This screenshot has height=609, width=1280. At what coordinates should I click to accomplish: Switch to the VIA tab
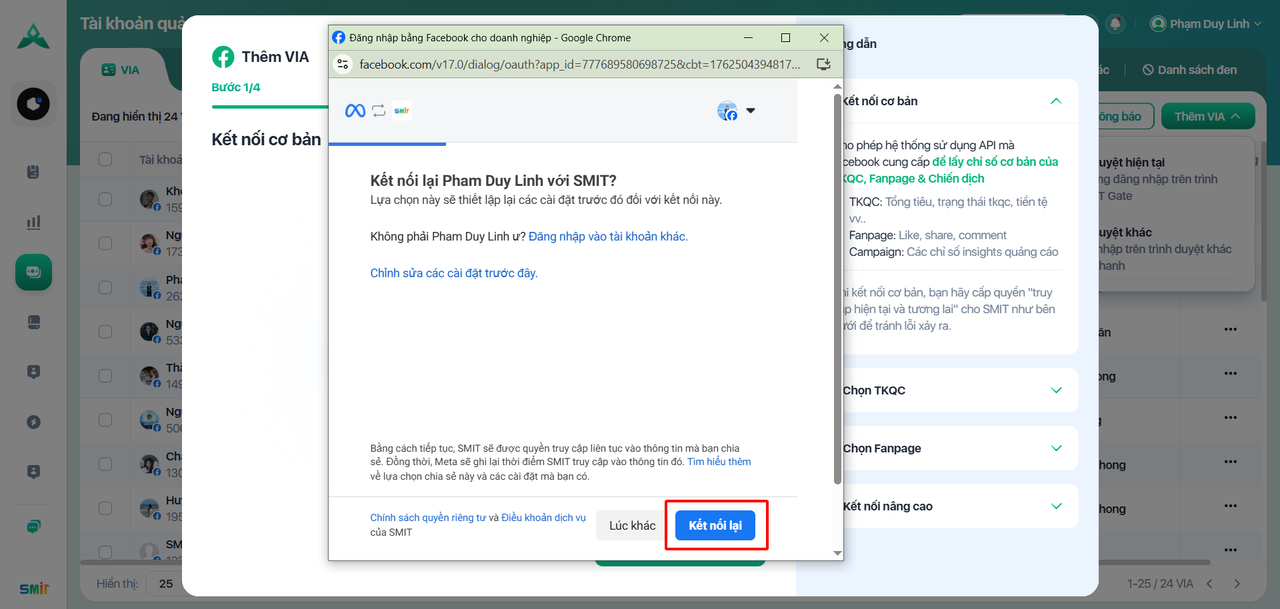click(120, 70)
